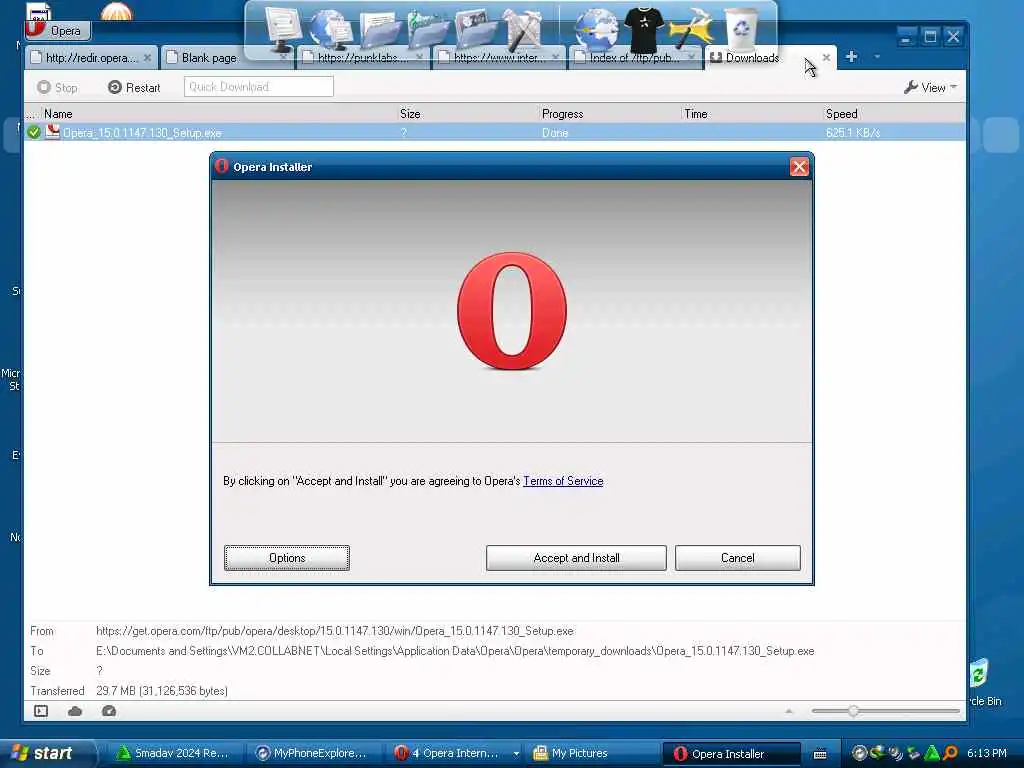Close the Downloads tab
1024x768 pixels.
click(826, 57)
